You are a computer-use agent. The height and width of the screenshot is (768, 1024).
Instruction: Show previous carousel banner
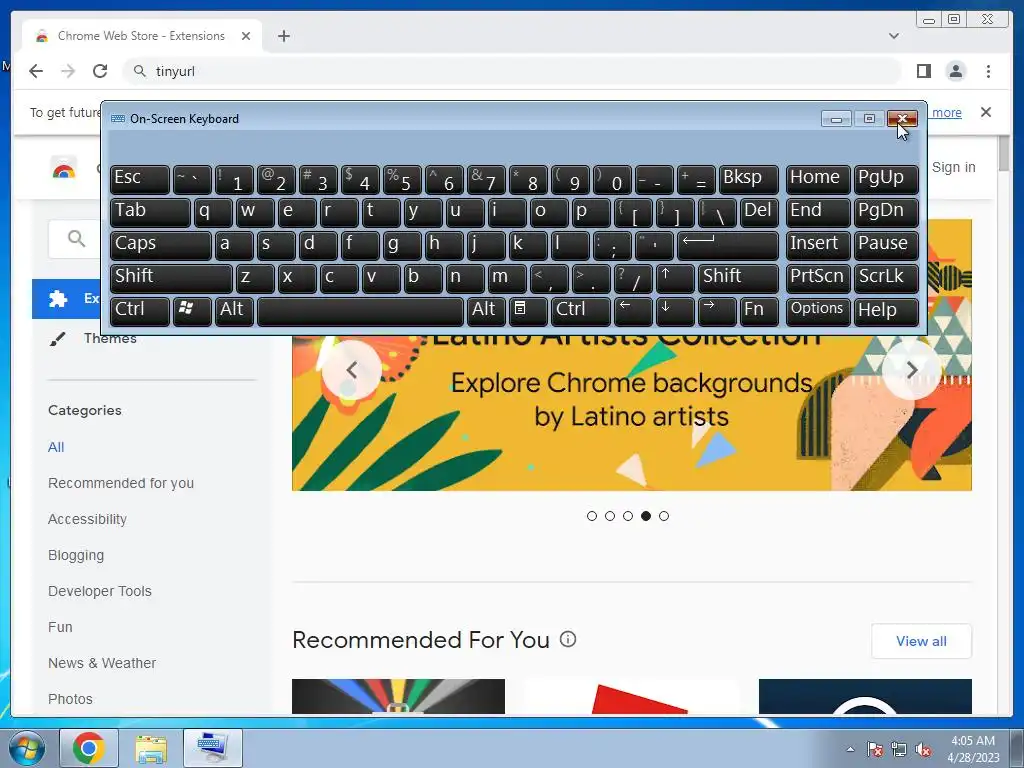click(x=351, y=370)
